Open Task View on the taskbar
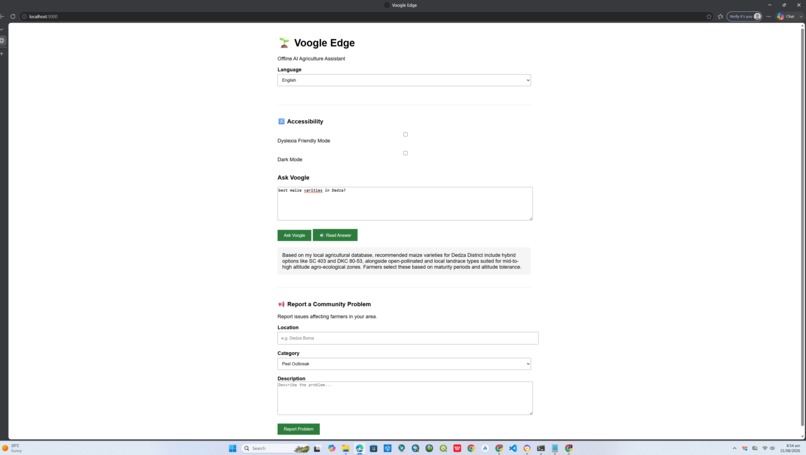Viewport: 806px width, 455px height. click(x=317, y=448)
